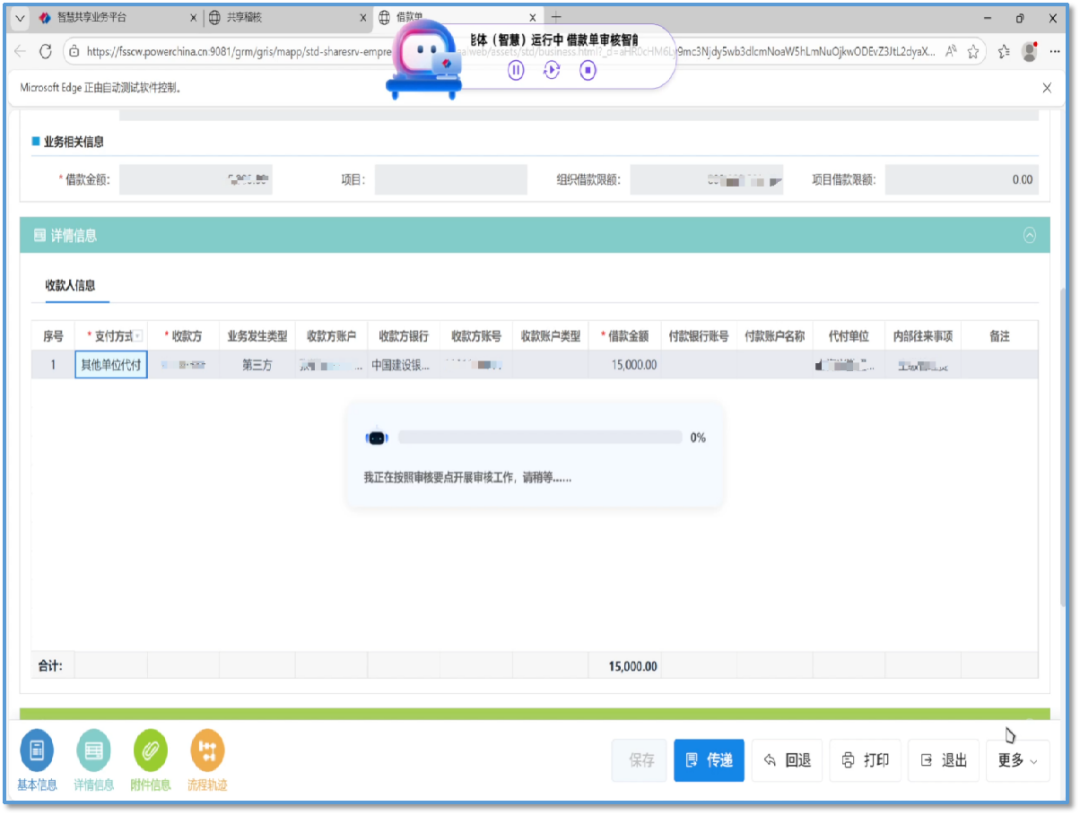Screen dimensions: 1080x815
Task: Click the assistant step-forward control
Action: (x=552, y=70)
